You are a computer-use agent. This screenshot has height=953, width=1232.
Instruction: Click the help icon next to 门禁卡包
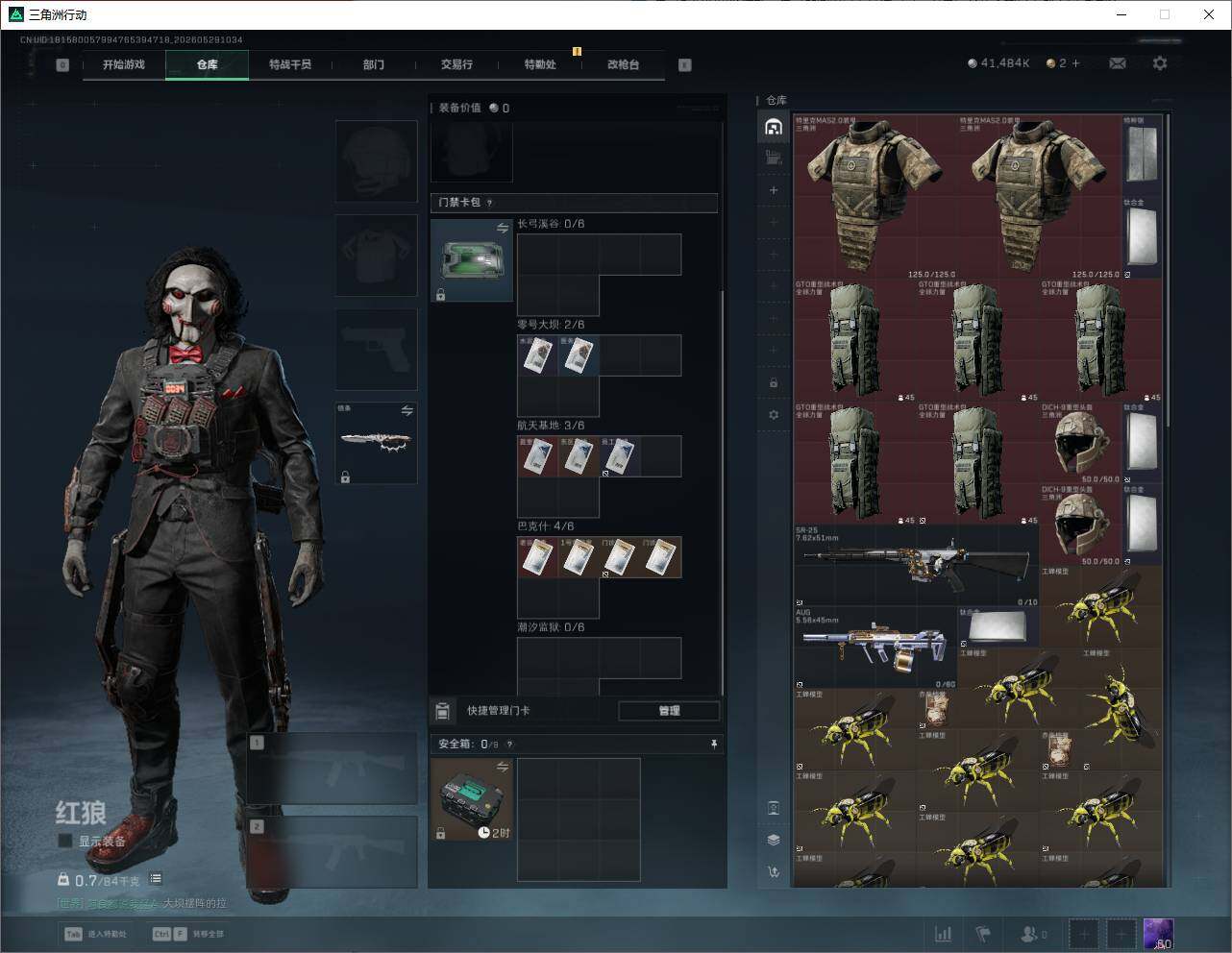click(490, 203)
